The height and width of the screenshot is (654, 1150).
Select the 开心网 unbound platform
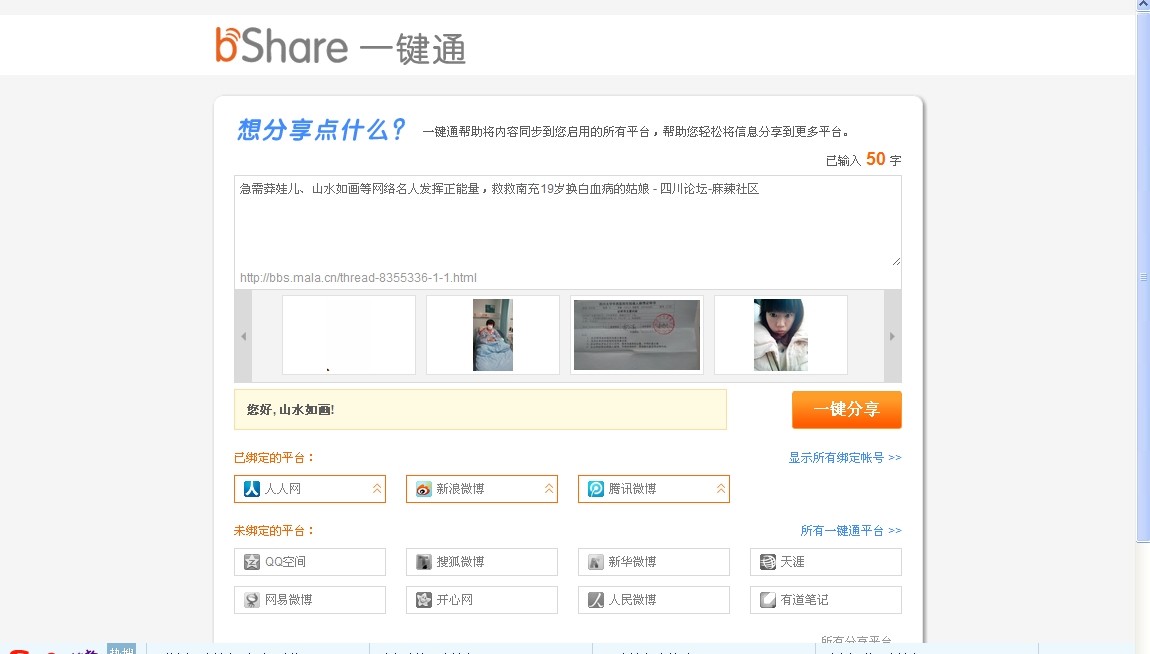coord(482,600)
